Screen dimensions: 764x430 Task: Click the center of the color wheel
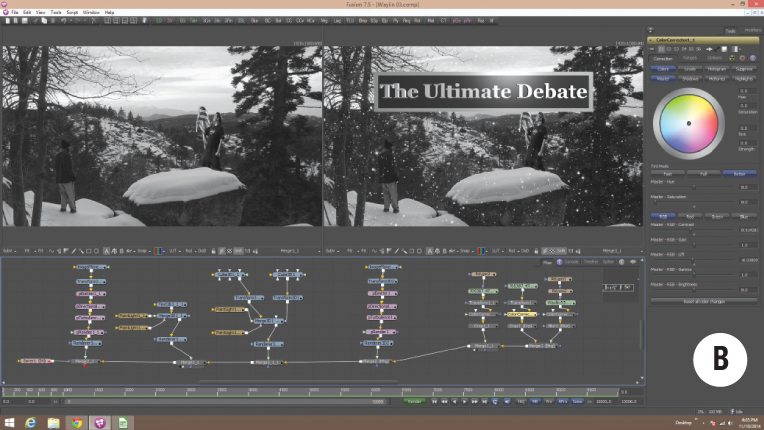688,123
